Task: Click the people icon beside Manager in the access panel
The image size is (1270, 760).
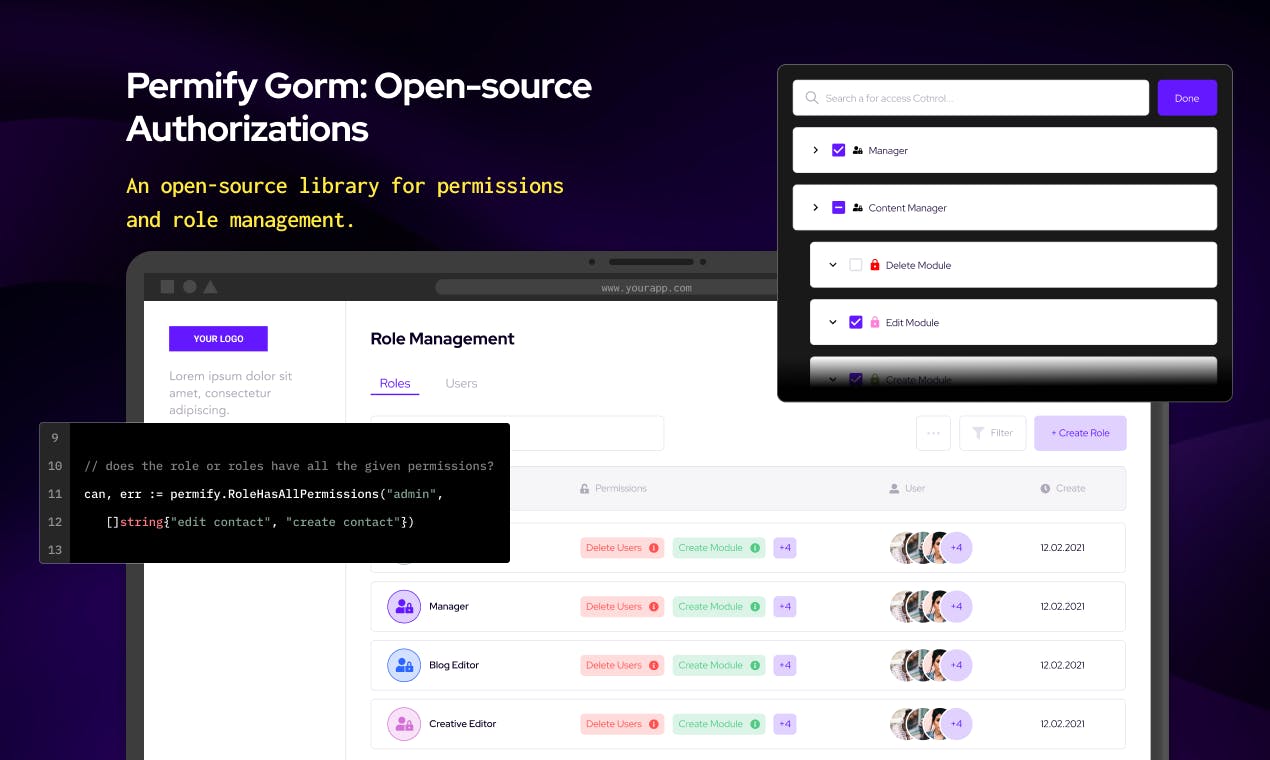Action: (858, 150)
